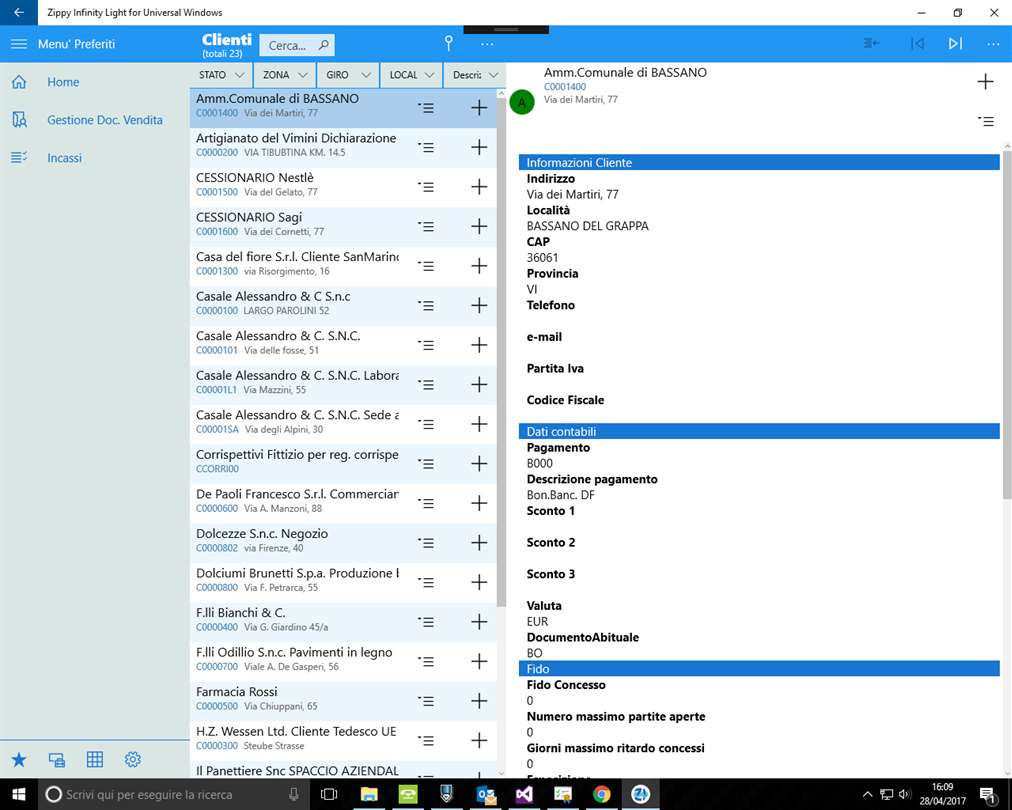The image size is (1012, 810).
Task: Click the devices sync icon at bottom left
Action: [57, 760]
